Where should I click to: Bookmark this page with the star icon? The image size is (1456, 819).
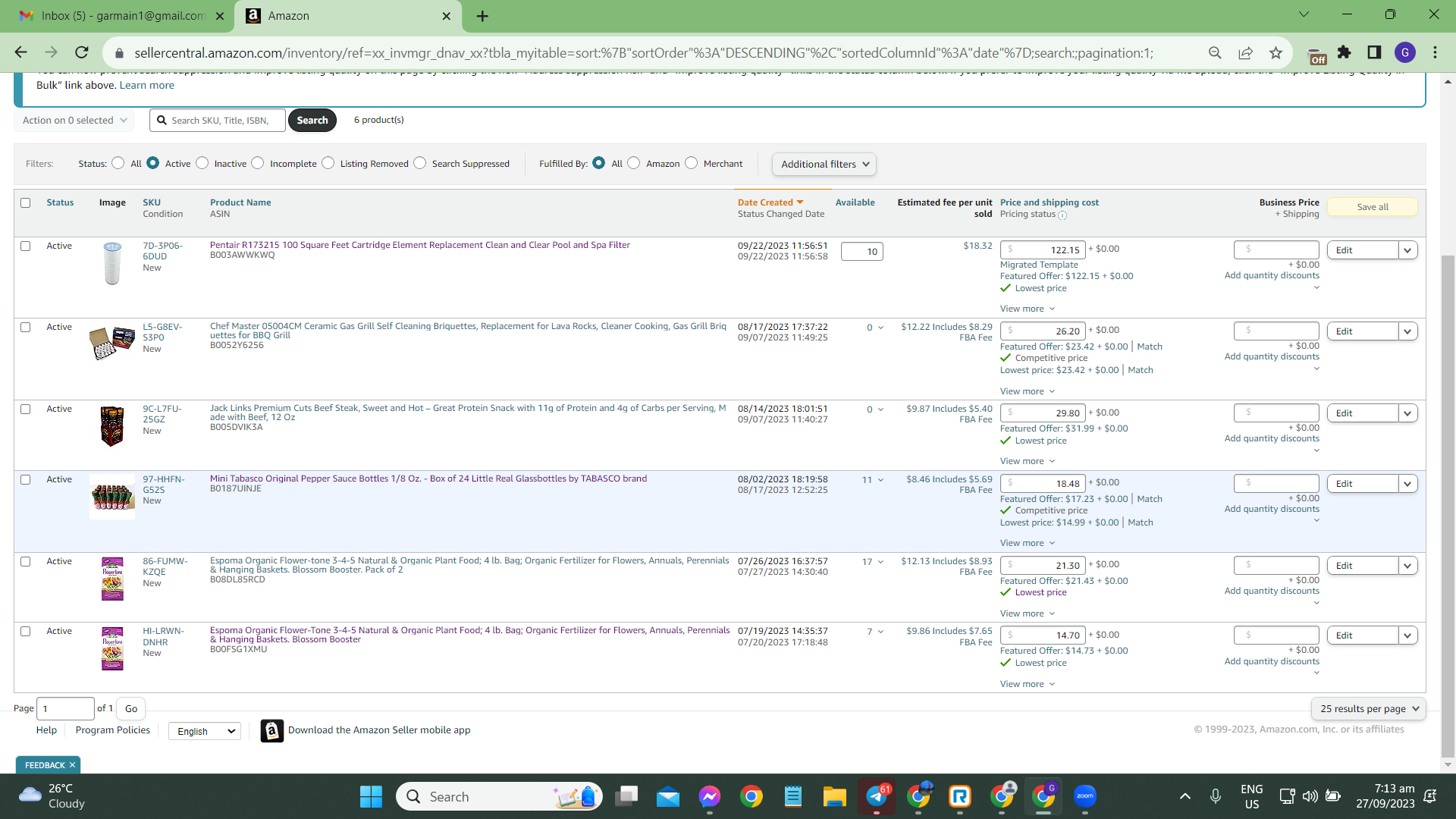(x=1276, y=52)
